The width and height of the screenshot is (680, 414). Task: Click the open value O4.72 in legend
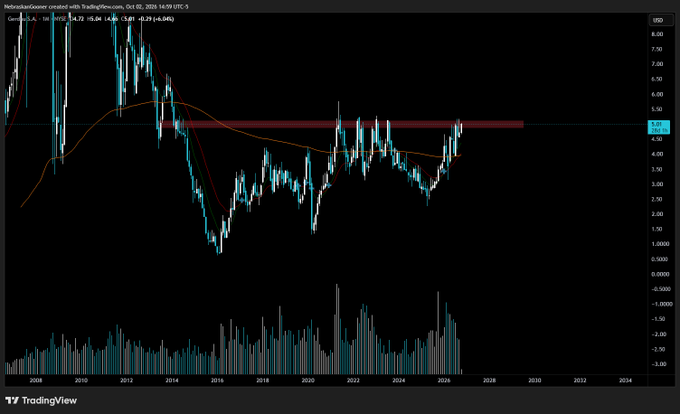tap(77, 19)
